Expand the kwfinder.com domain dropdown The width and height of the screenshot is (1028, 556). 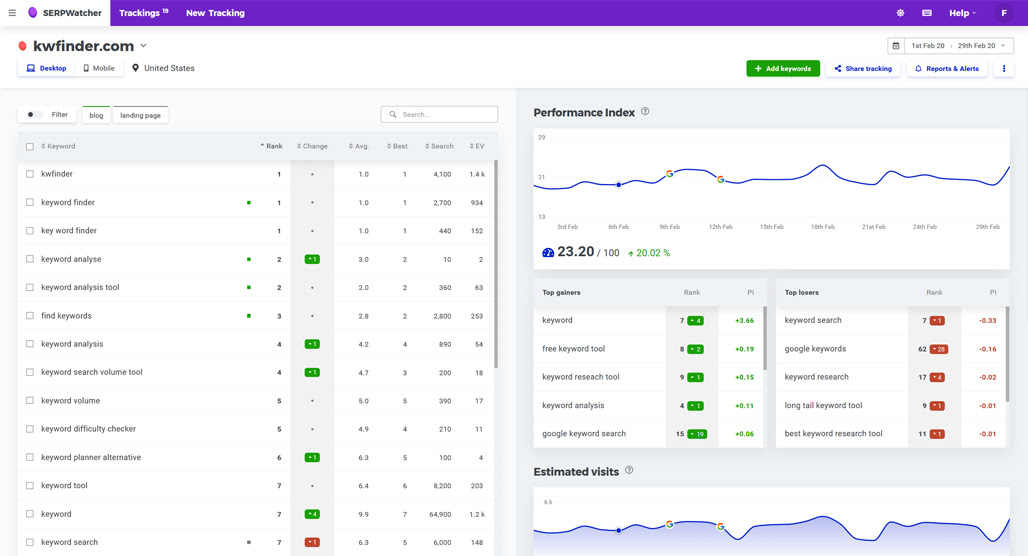[x=144, y=46]
